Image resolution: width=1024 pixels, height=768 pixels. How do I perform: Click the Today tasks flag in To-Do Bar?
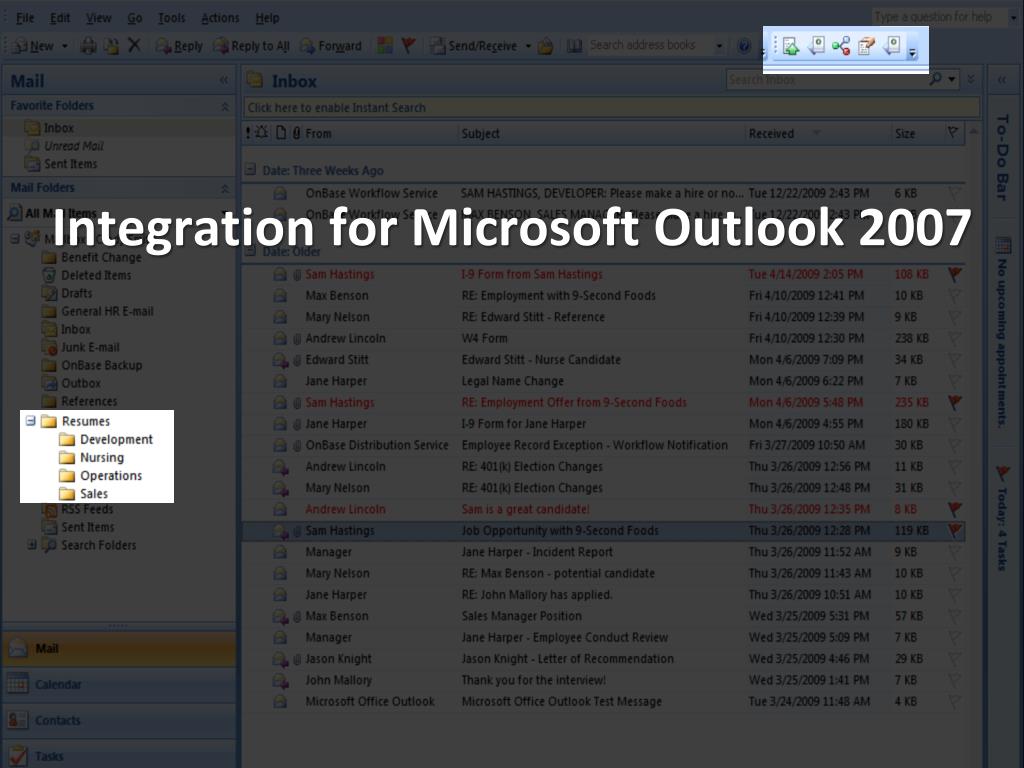tap(1003, 473)
